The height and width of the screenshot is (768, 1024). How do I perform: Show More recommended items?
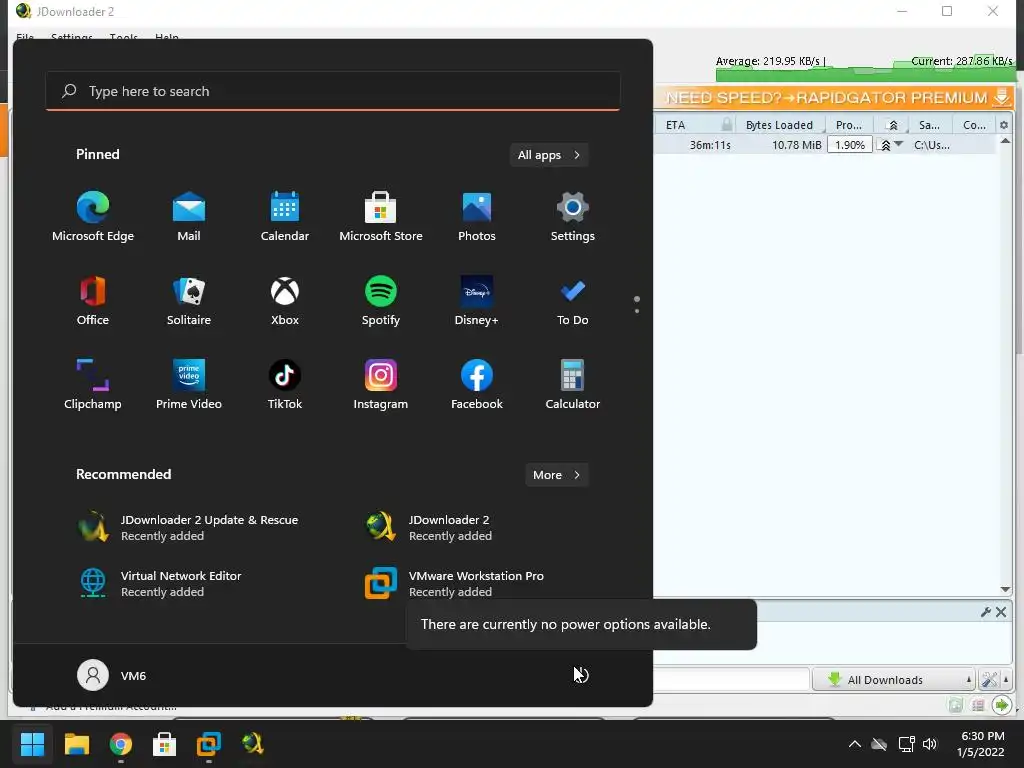pyautogui.click(x=556, y=475)
